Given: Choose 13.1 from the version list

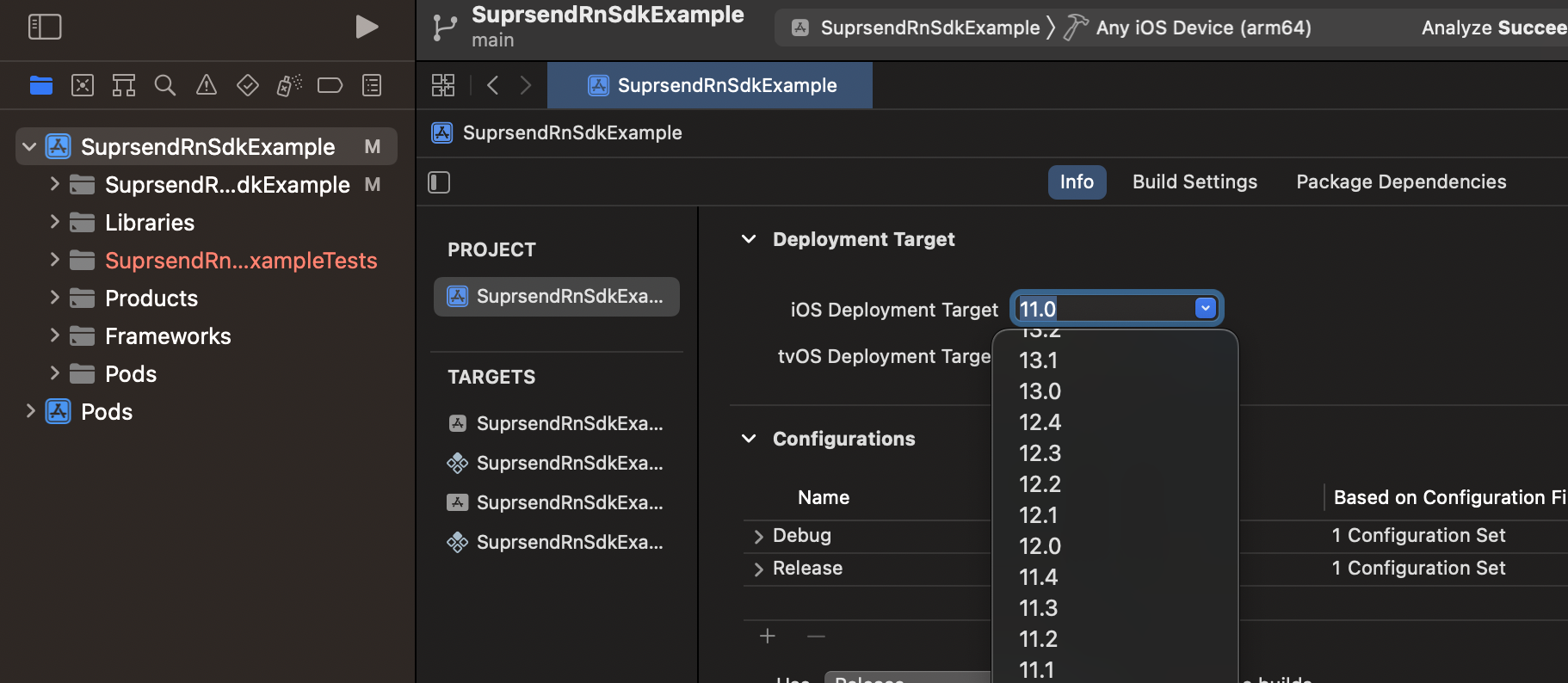Looking at the screenshot, I should click(x=1114, y=360).
